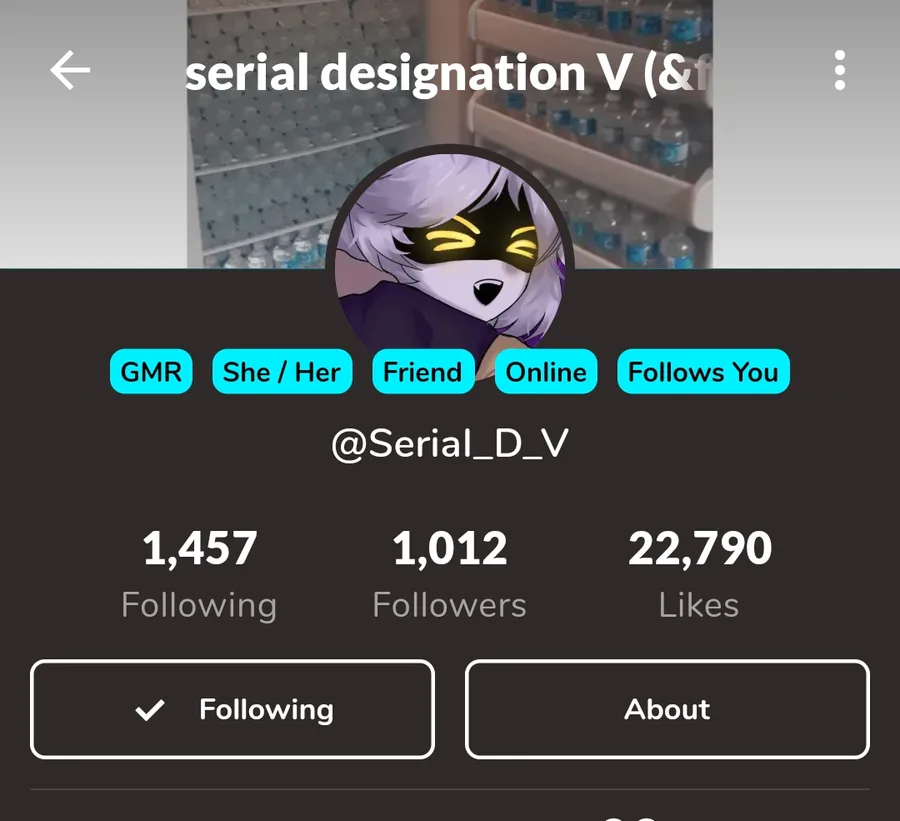Select the Friend badge
The width and height of the screenshot is (900, 821).
tap(423, 371)
